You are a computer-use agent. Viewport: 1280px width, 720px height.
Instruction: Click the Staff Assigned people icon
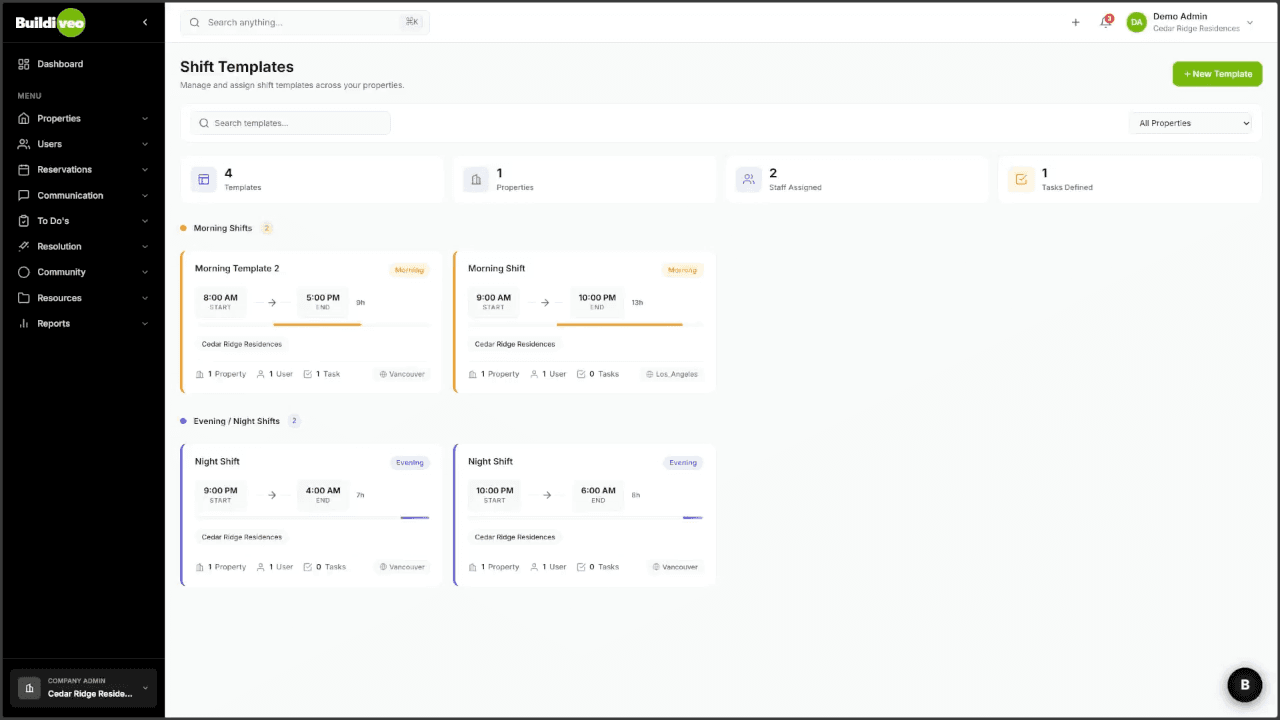click(748, 179)
